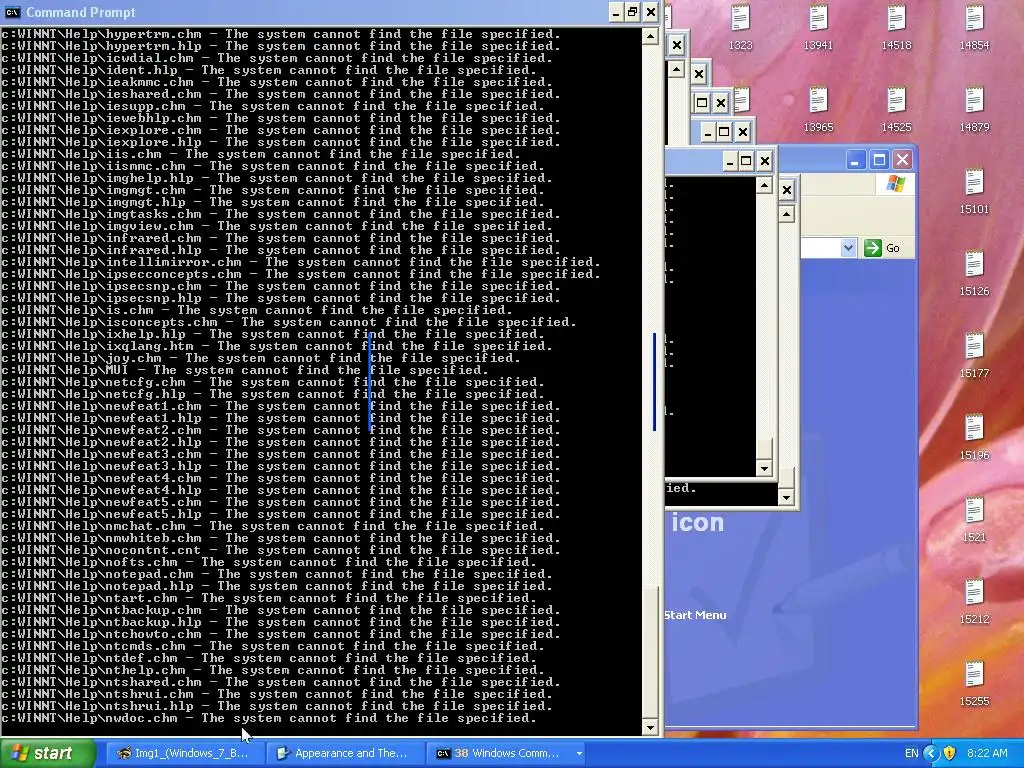This screenshot has height=768, width=1024.
Task: Click the icwdial.chm error line
Action: pyautogui.click(x=277, y=58)
